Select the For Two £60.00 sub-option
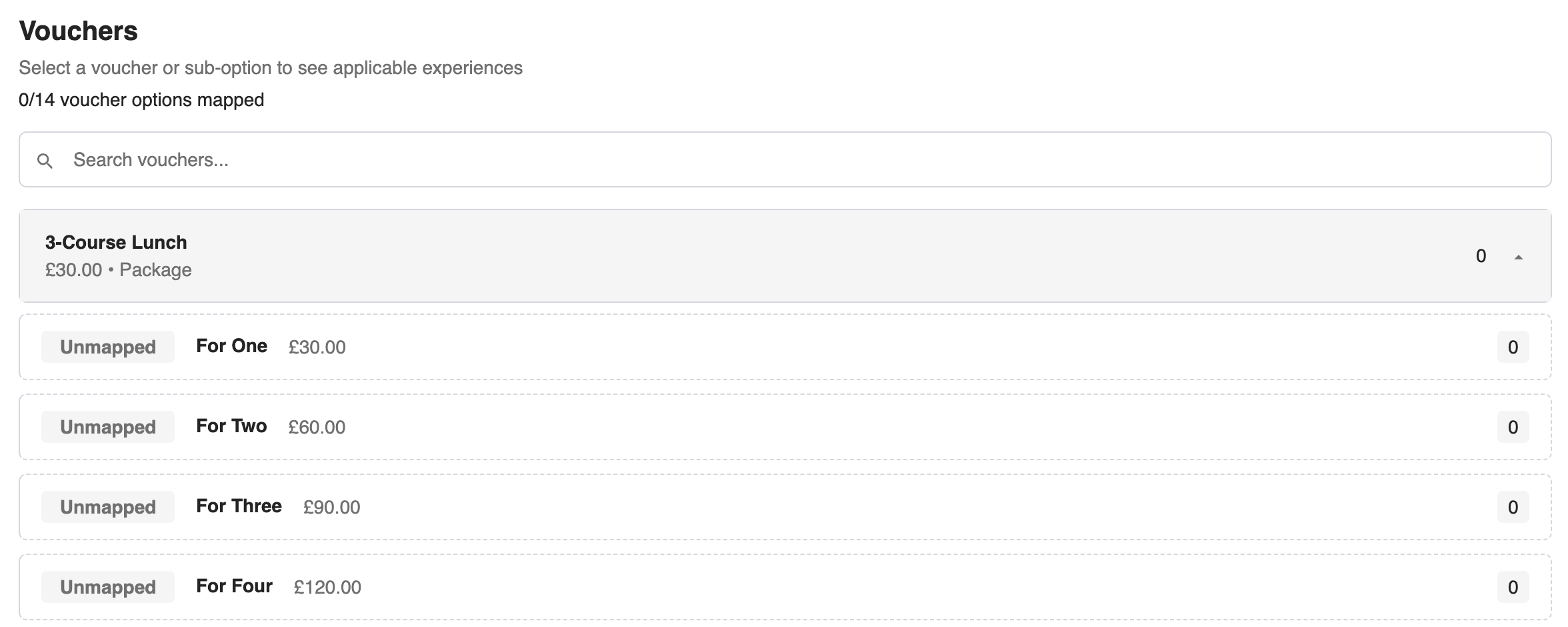Image resolution: width=1568 pixels, height=627 pixels. click(x=785, y=427)
